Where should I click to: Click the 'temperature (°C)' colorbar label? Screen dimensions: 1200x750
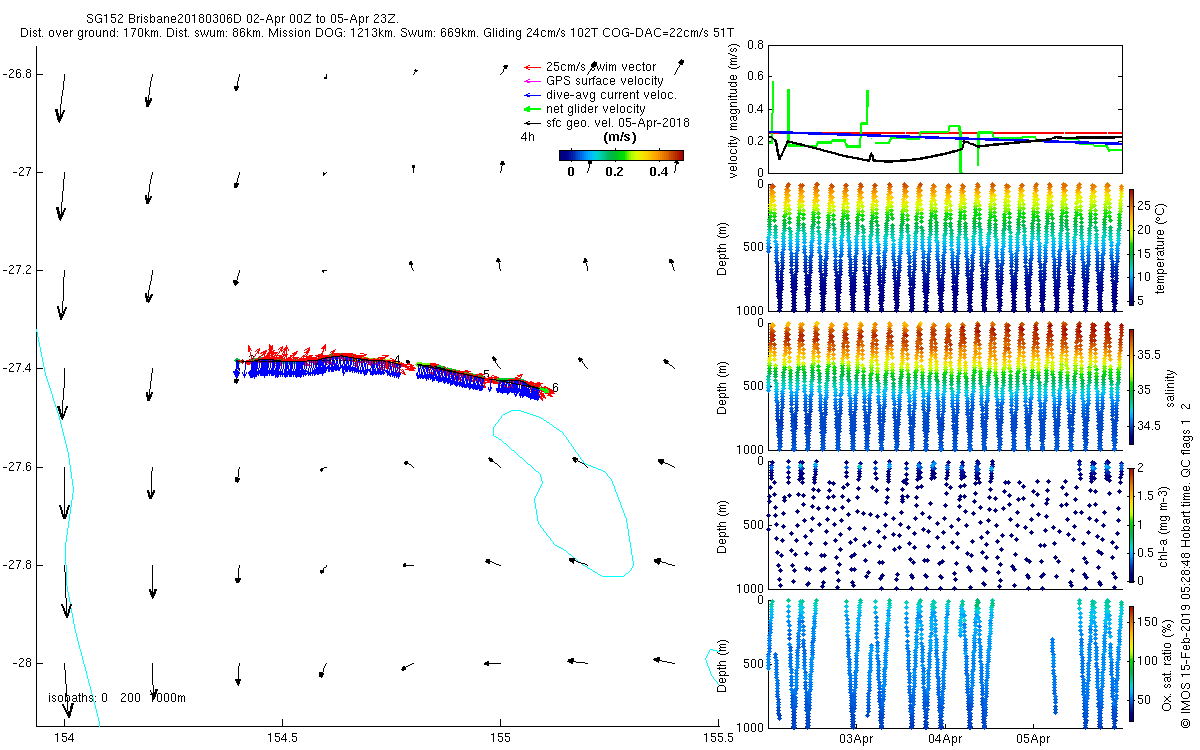click(x=1163, y=247)
